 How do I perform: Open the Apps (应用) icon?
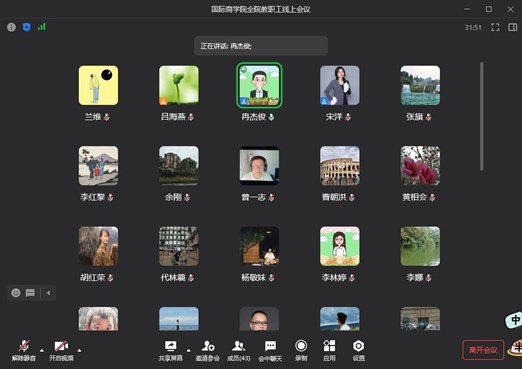click(329, 350)
